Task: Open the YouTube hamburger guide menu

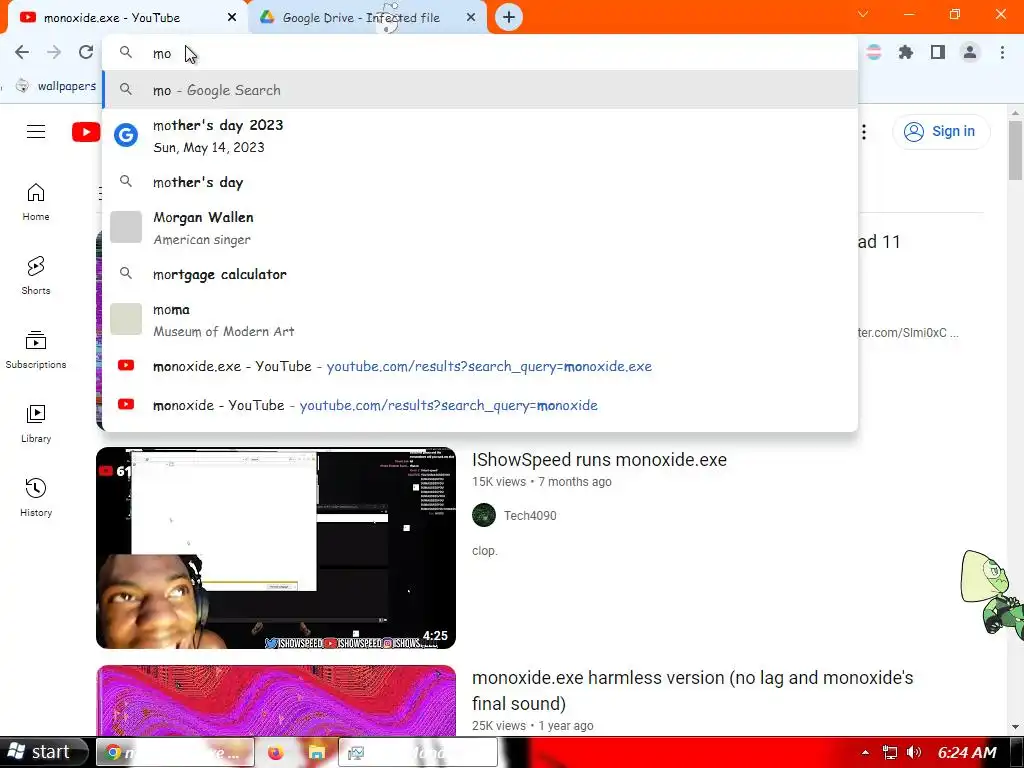Action: (36, 132)
